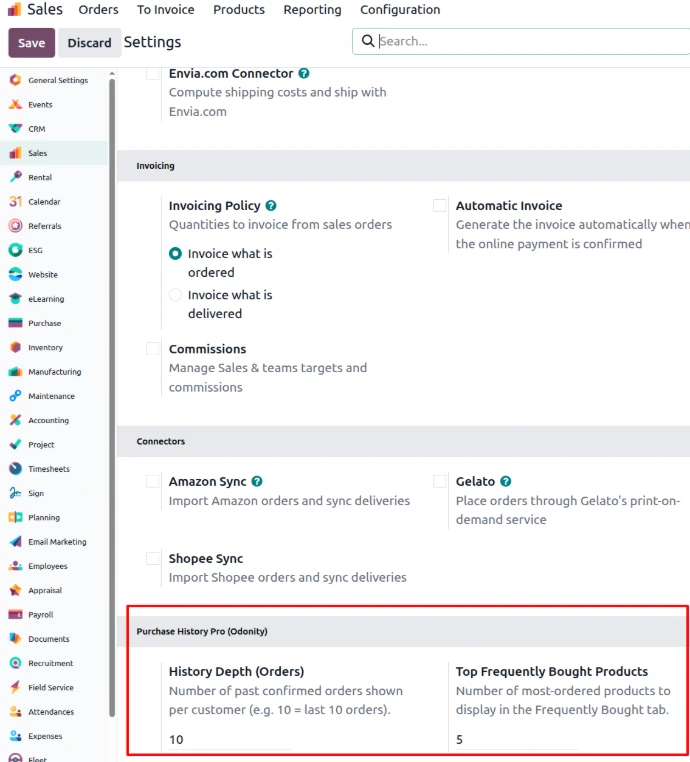Click the Save button

click(31, 43)
